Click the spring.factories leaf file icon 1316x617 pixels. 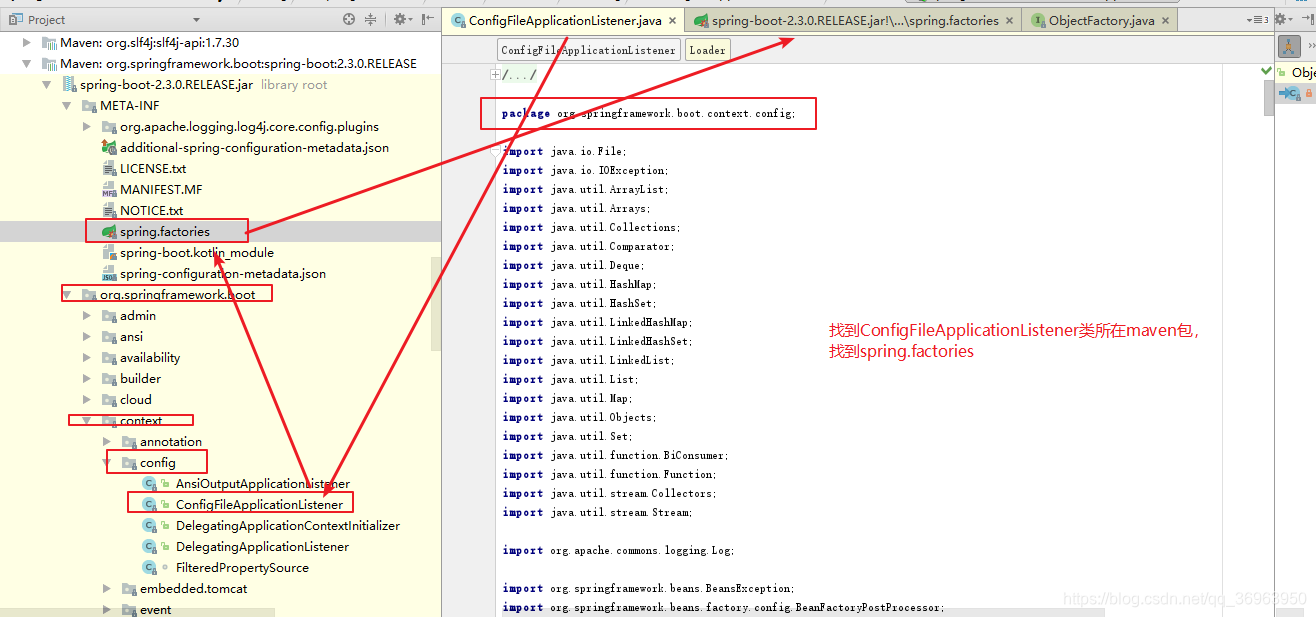point(109,232)
